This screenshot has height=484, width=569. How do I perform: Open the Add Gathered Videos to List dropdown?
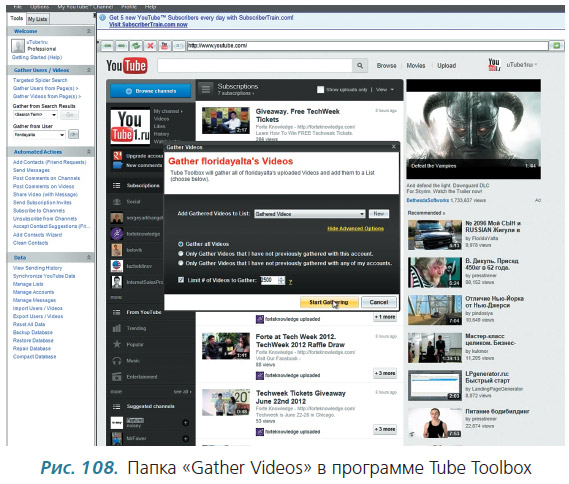point(310,214)
